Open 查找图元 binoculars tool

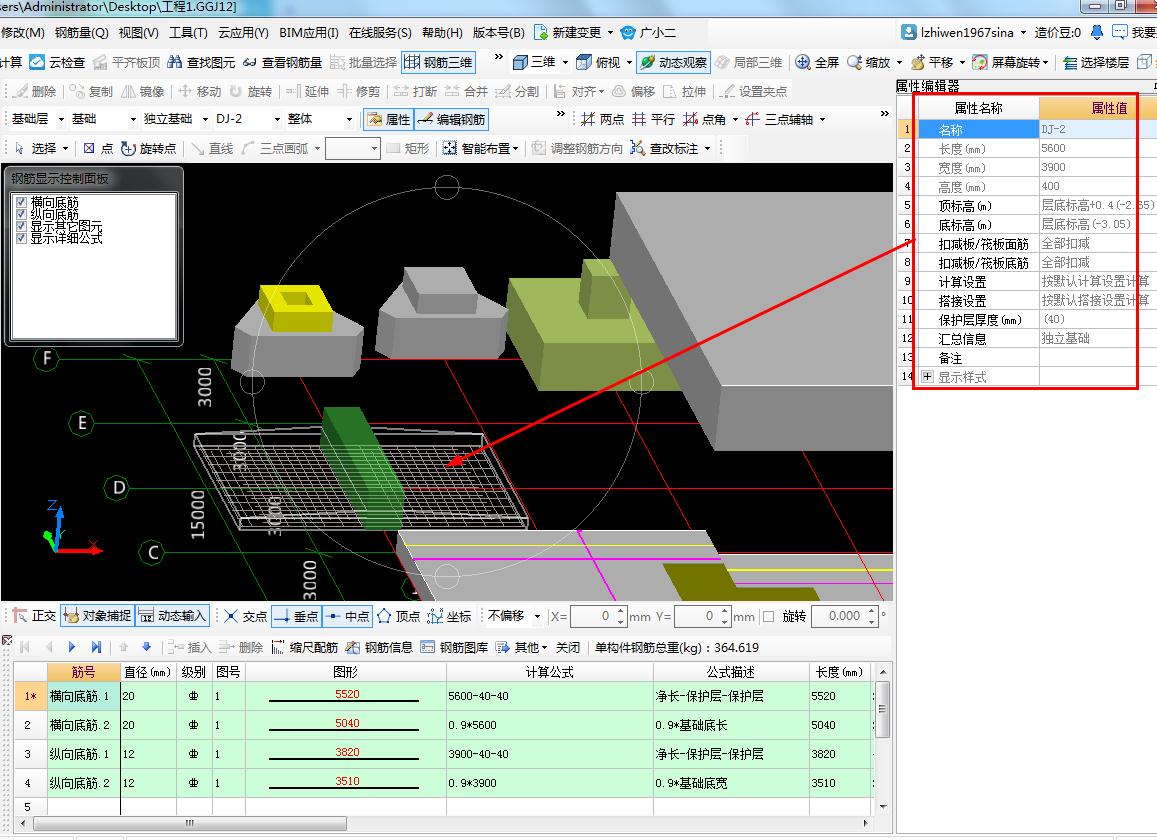click(x=201, y=63)
